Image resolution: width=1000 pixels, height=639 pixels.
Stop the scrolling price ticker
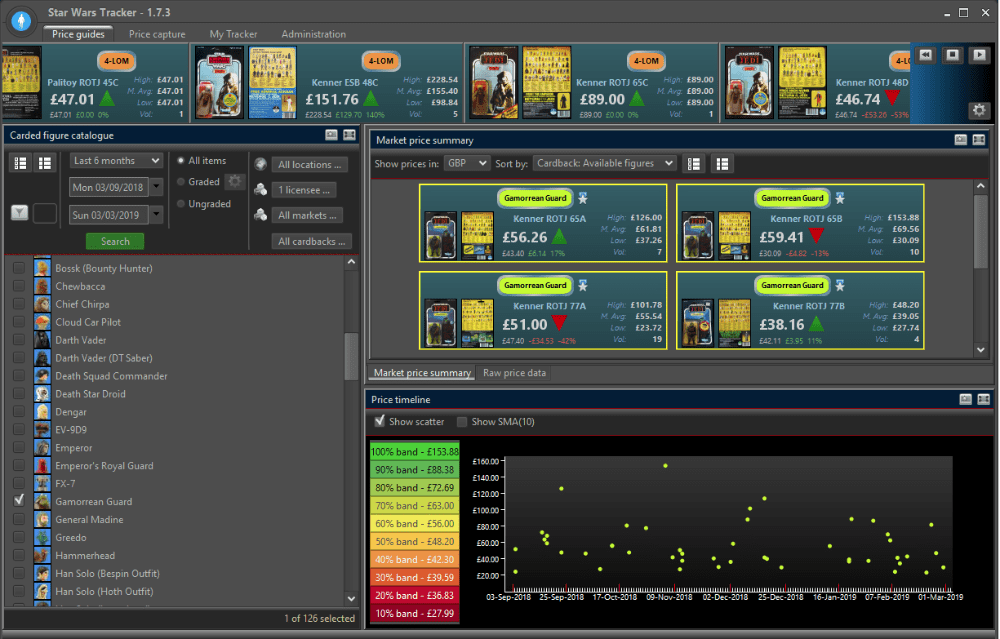pos(952,55)
